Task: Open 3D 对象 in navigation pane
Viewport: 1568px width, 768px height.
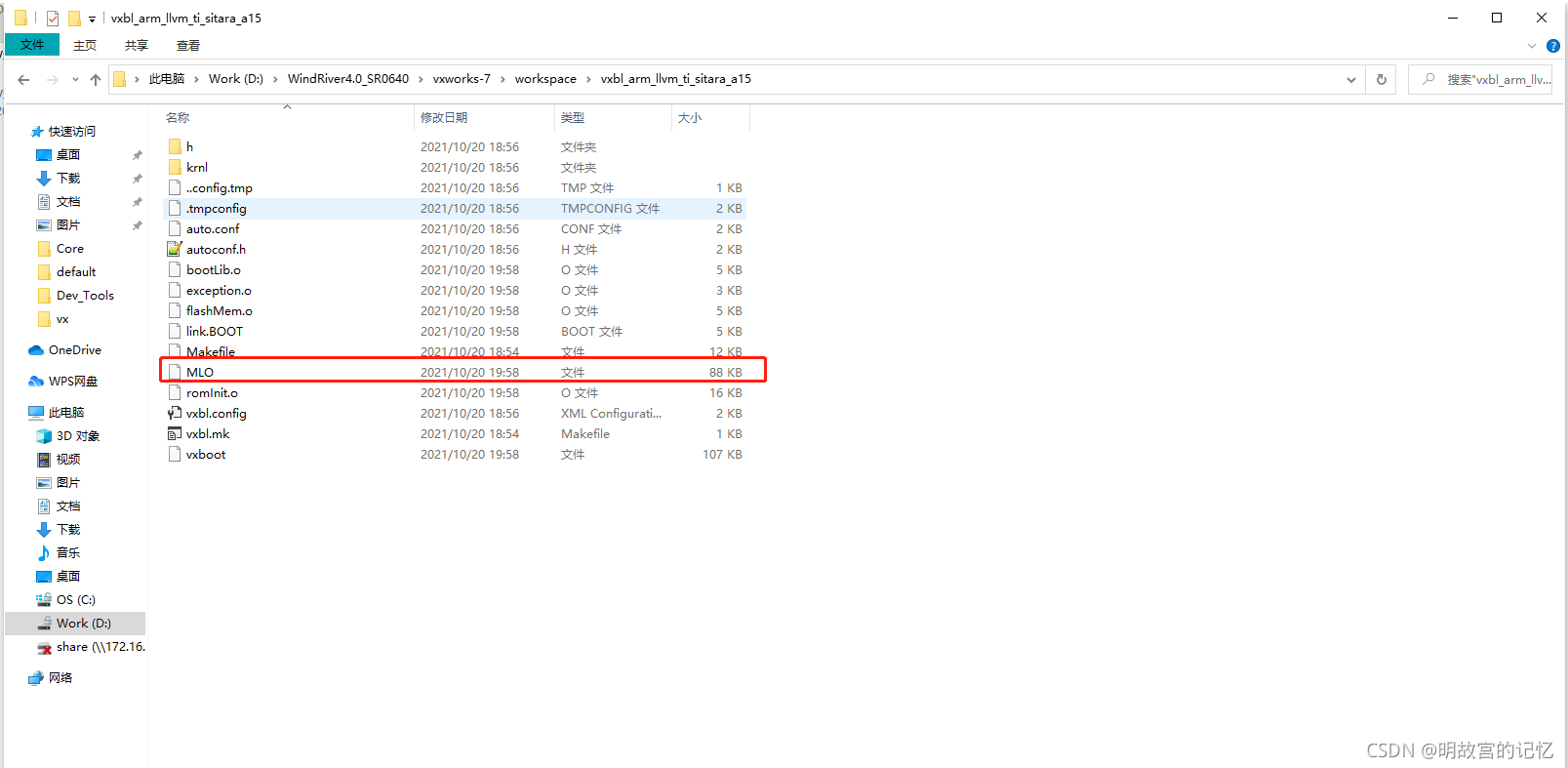Action: [x=78, y=436]
